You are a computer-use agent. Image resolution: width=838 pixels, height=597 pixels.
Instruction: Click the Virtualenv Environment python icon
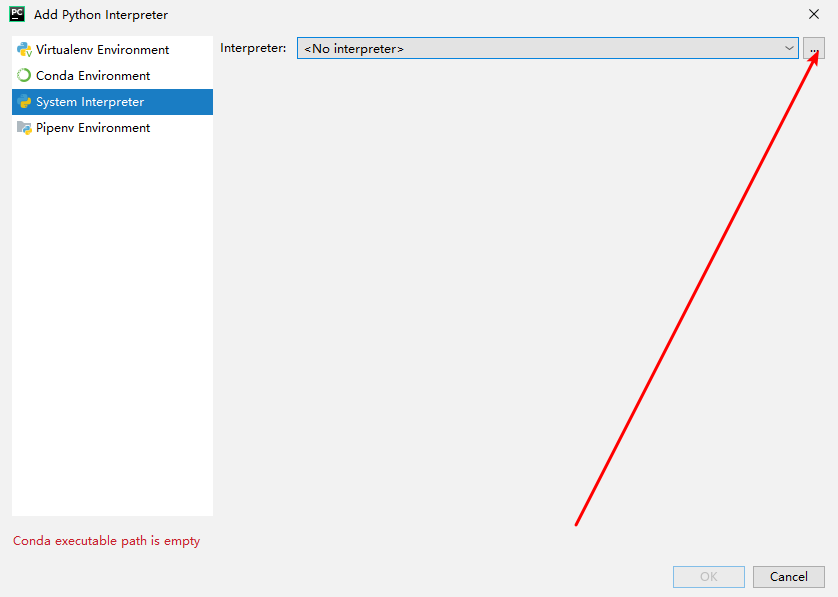(24, 49)
